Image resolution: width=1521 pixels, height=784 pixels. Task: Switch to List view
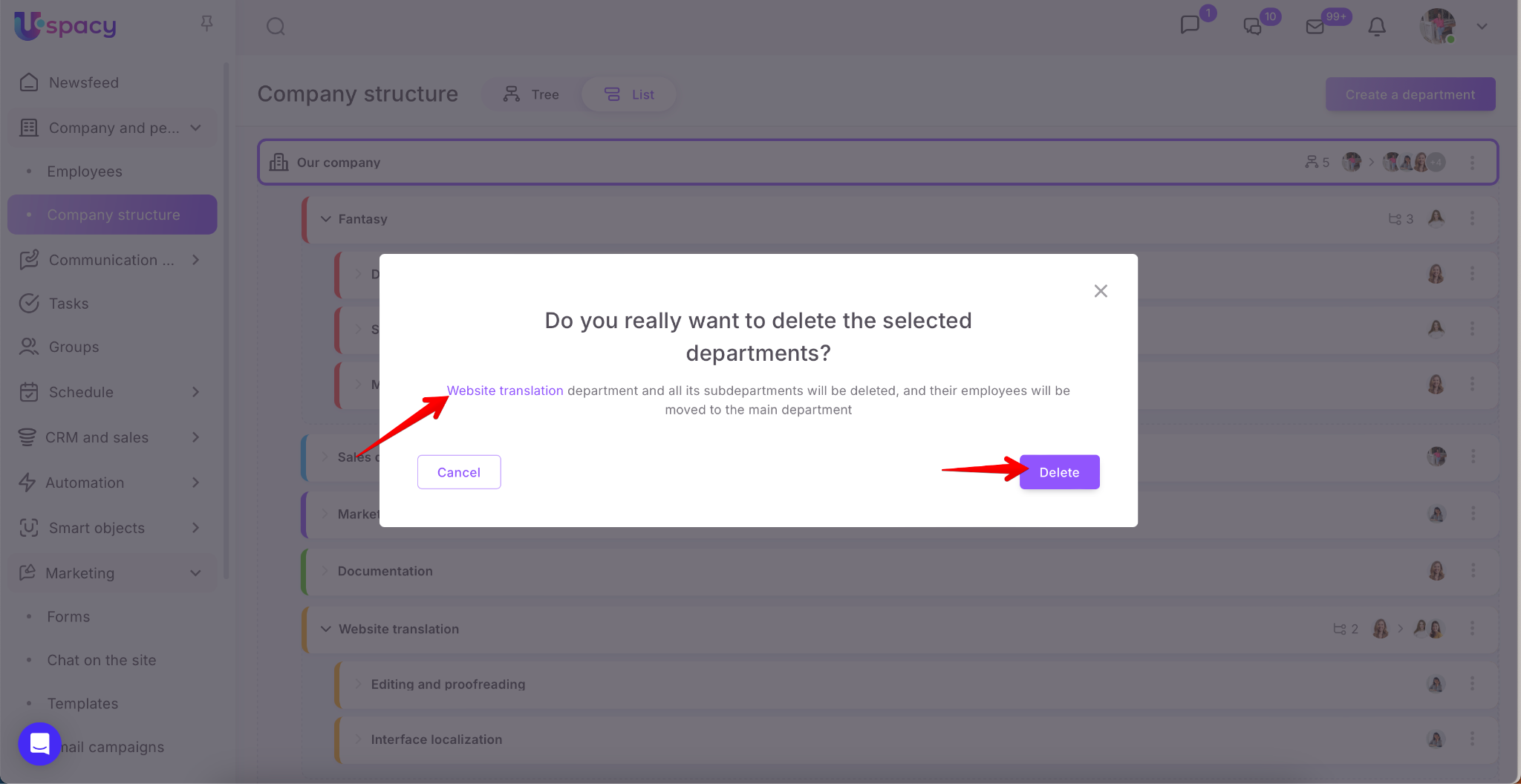(x=629, y=94)
